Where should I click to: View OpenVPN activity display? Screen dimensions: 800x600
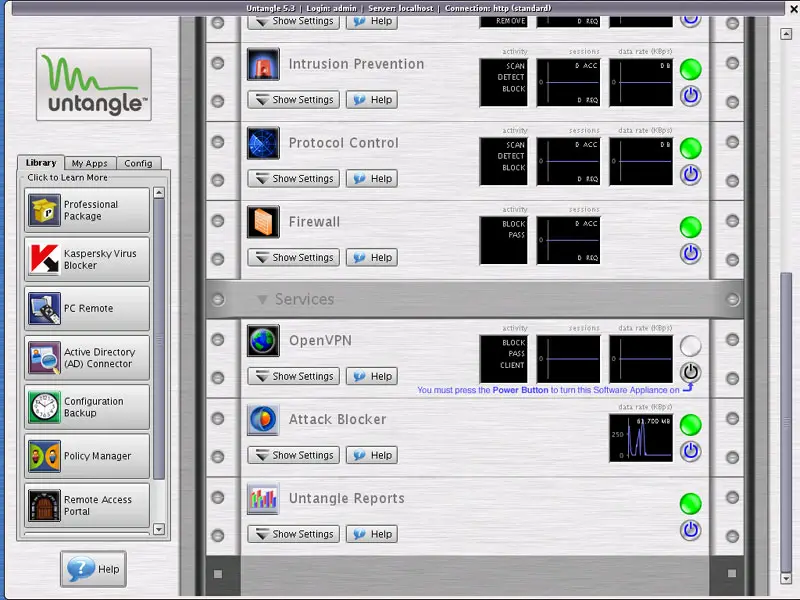(x=504, y=359)
